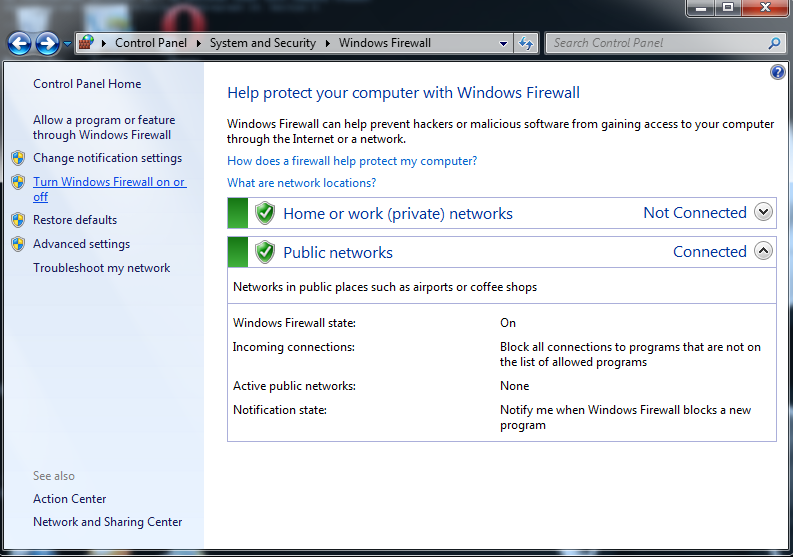This screenshot has width=793, height=557.
Task: Focus the Search Control Panel field
Action: pos(657,43)
